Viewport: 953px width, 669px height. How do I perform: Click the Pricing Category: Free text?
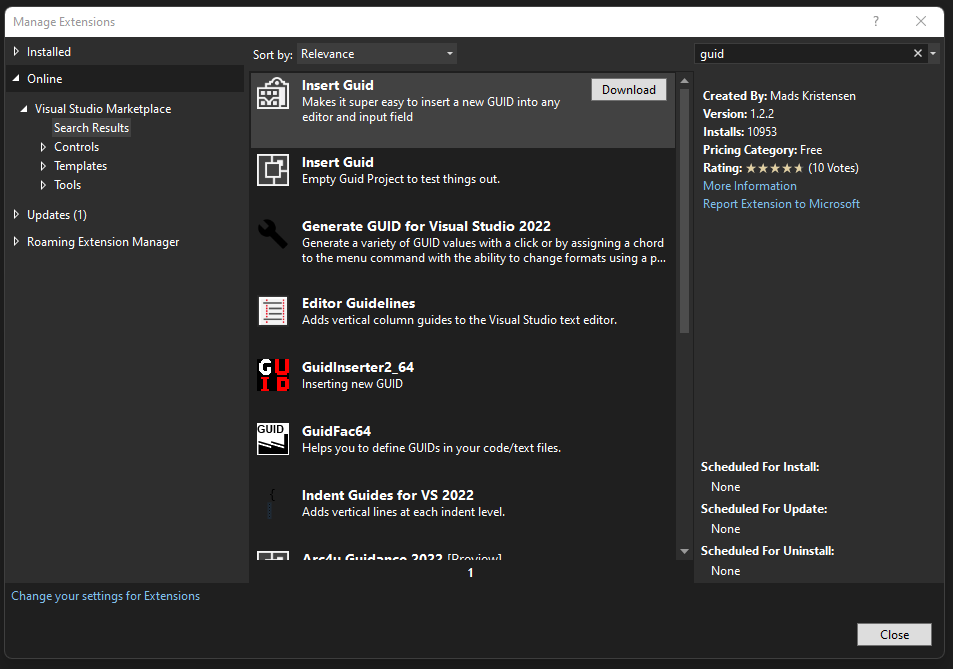[762, 150]
